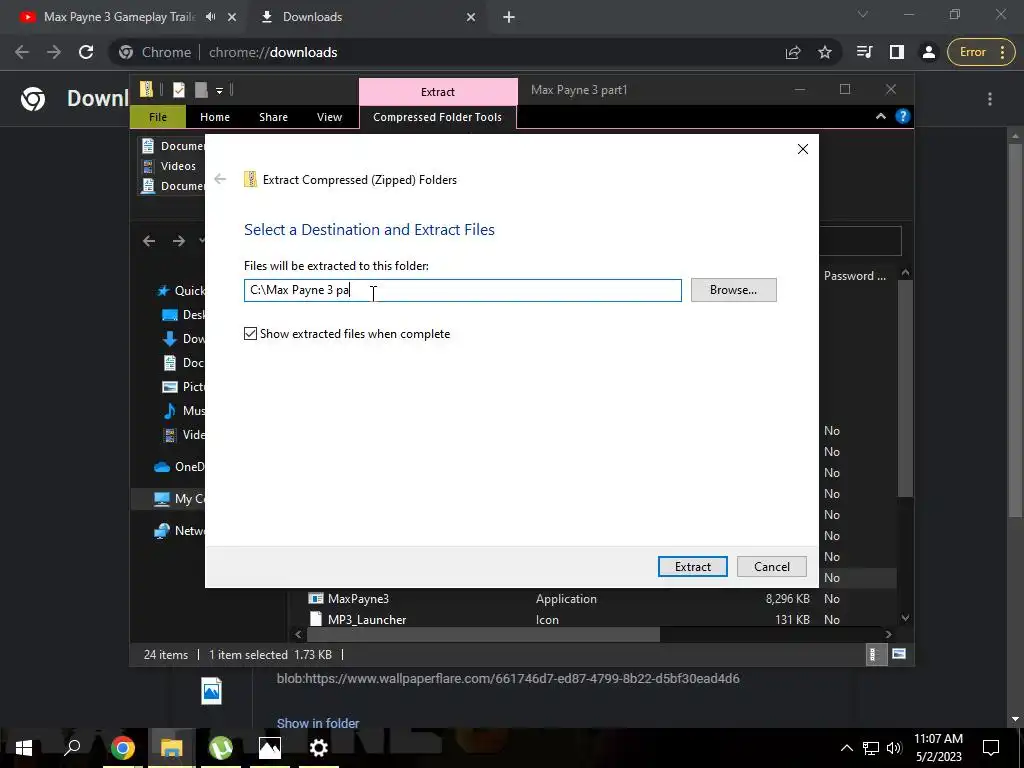Screen dimensions: 1024x768
Task: Click the pink Extract contextual tab
Action: coord(438,91)
